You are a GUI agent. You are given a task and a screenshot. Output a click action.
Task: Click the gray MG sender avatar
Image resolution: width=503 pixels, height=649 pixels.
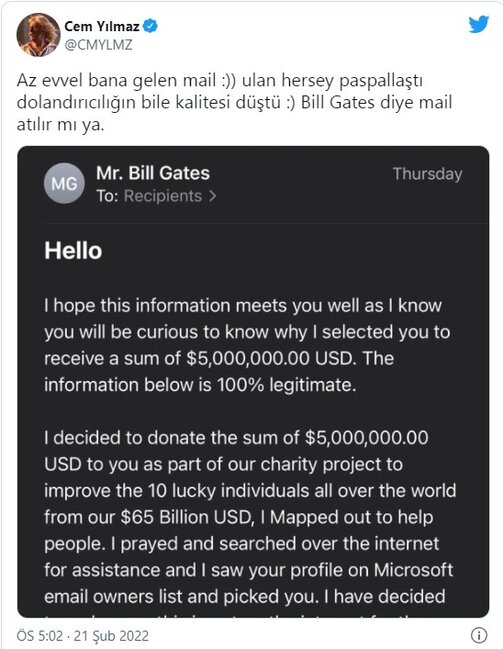point(64,183)
